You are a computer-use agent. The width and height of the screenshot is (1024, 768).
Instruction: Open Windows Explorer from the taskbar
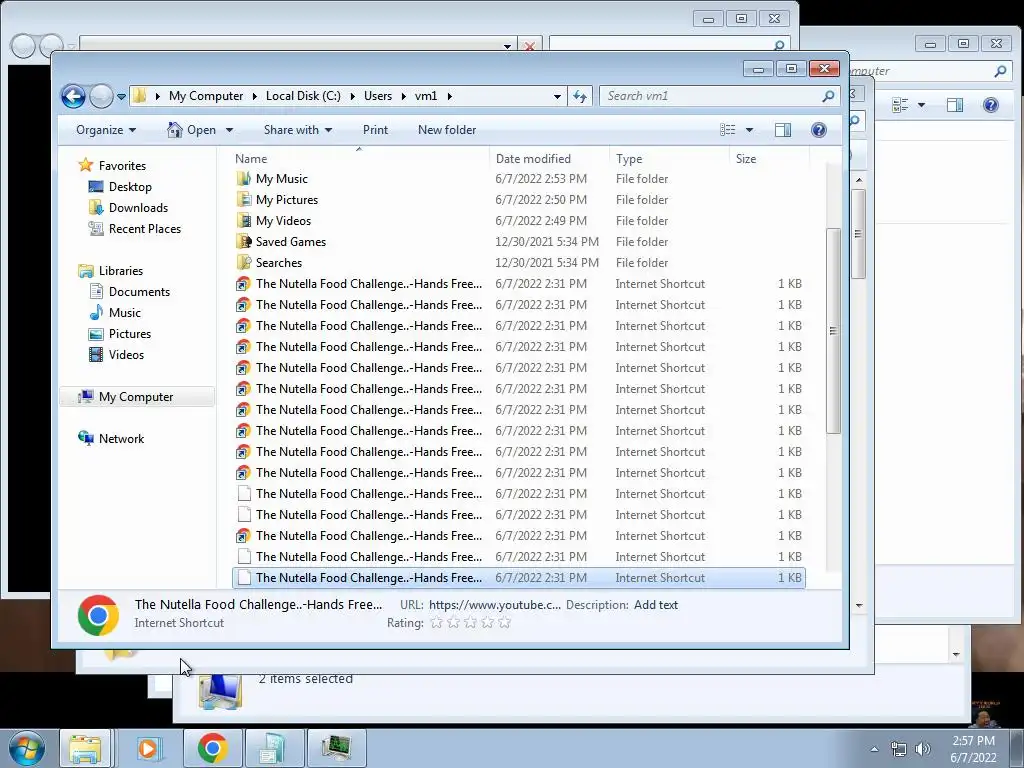pyautogui.click(x=85, y=748)
